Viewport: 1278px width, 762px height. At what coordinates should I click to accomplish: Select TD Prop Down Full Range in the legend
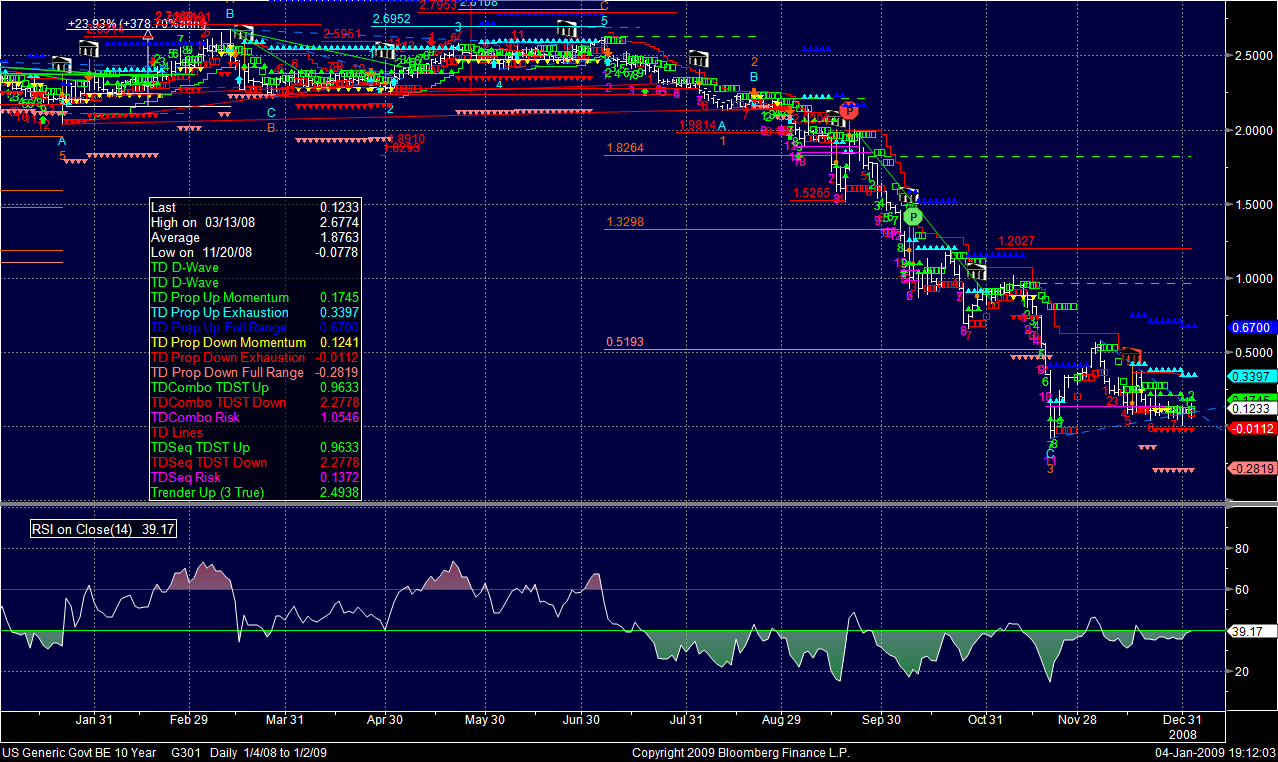254,372
